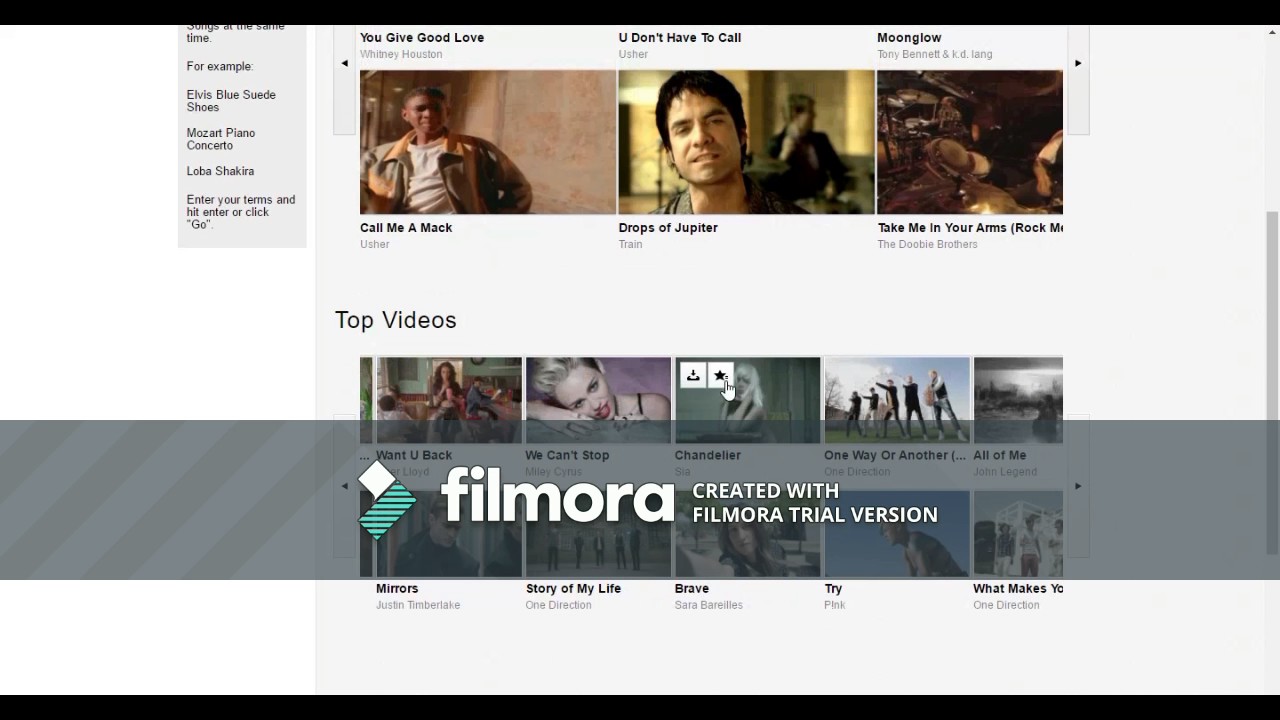Image resolution: width=1280 pixels, height=720 pixels.
Task: Click the Tony Bennett & k.d. lang artist name
Action: pyautogui.click(x=935, y=54)
